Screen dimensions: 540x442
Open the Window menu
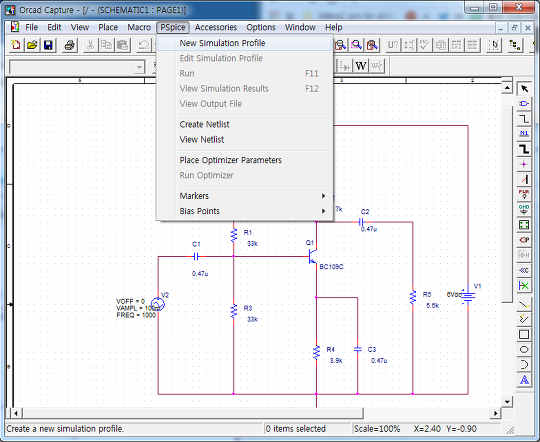pyautogui.click(x=300, y=27)
